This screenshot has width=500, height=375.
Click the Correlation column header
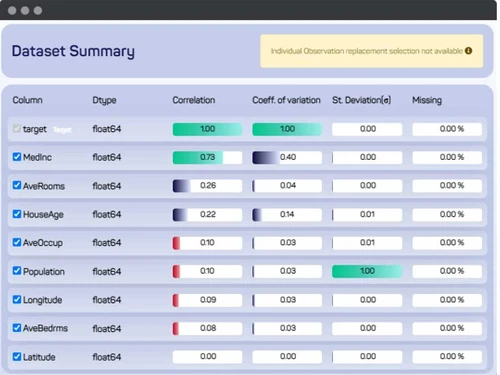tap(194, 100)
